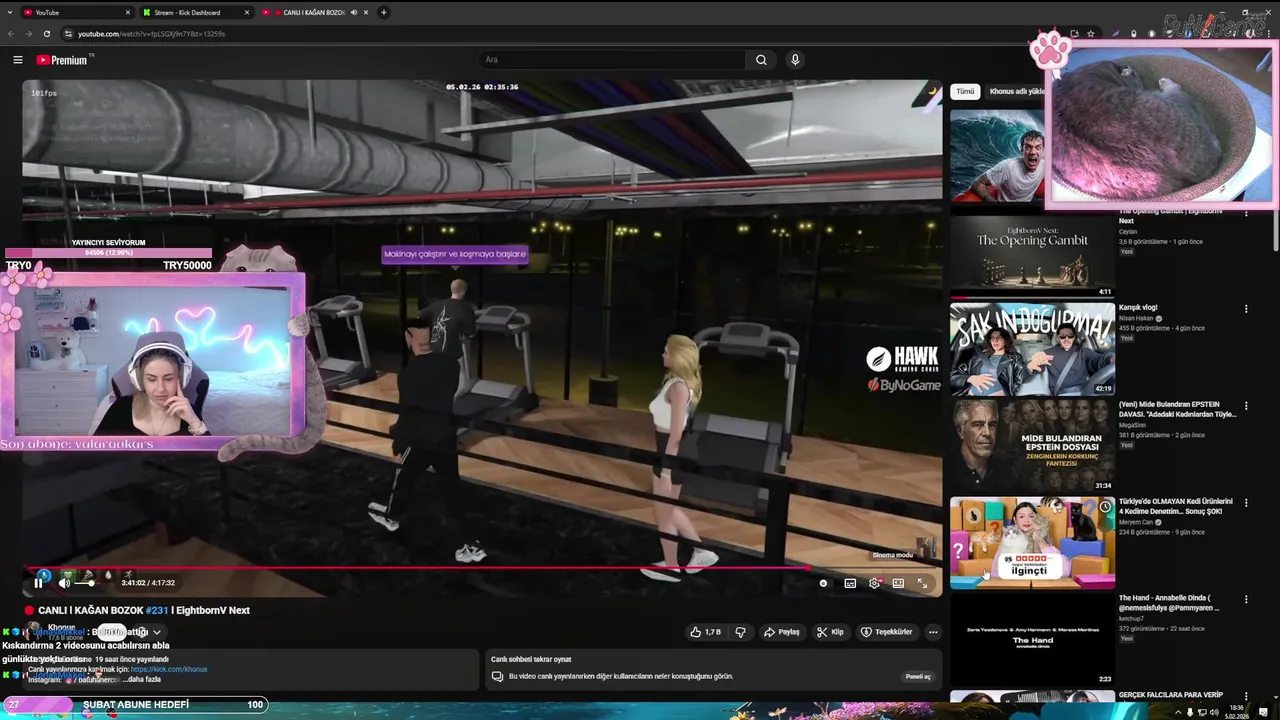Select the CANLI I KAĞAN BOZOK tab
The height and width of the screenshot is (720, 1280).
pyautogui.click(x=313, y=12)
